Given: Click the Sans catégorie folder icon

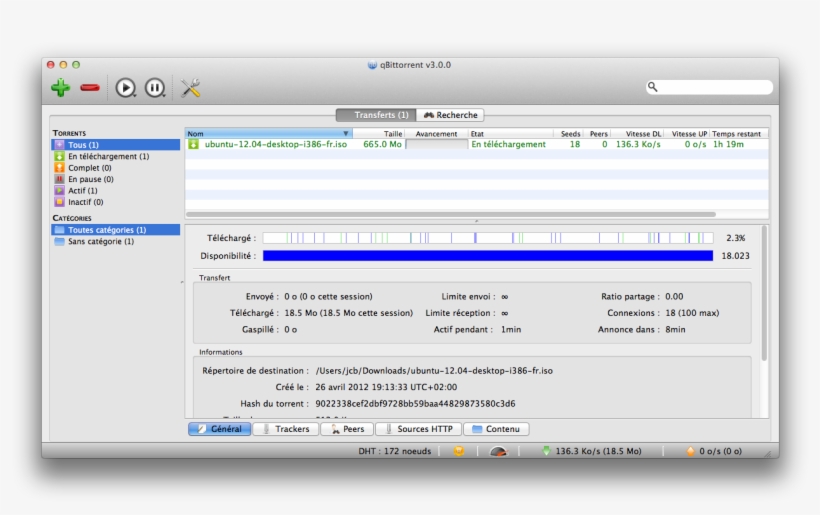Looking at the screenshot, I should (x=60, y=242).
